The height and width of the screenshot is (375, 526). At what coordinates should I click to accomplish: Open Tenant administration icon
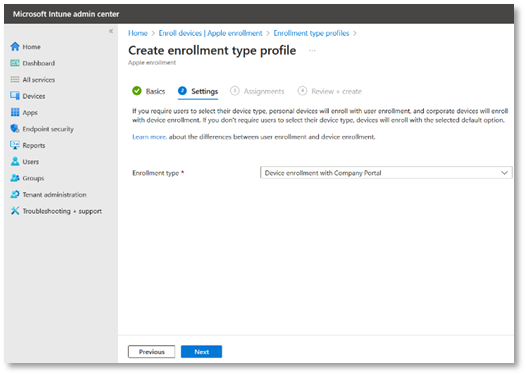(15, 195)
